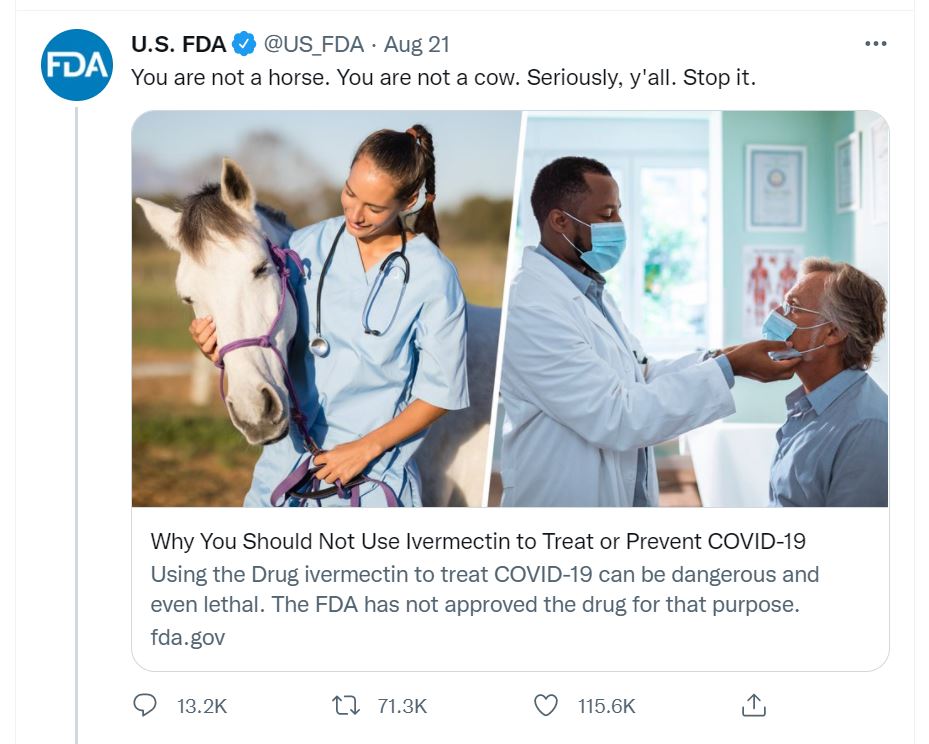Click the 115.6K likes count
The image size is (929, 744).
(607, 706)
